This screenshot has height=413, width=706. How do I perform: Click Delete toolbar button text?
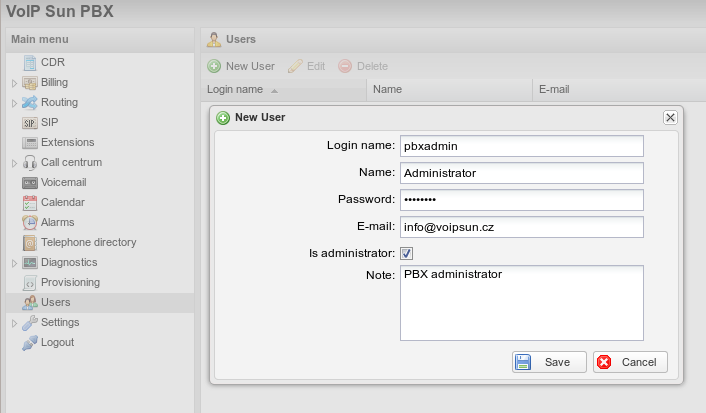[x=372, y=66]
